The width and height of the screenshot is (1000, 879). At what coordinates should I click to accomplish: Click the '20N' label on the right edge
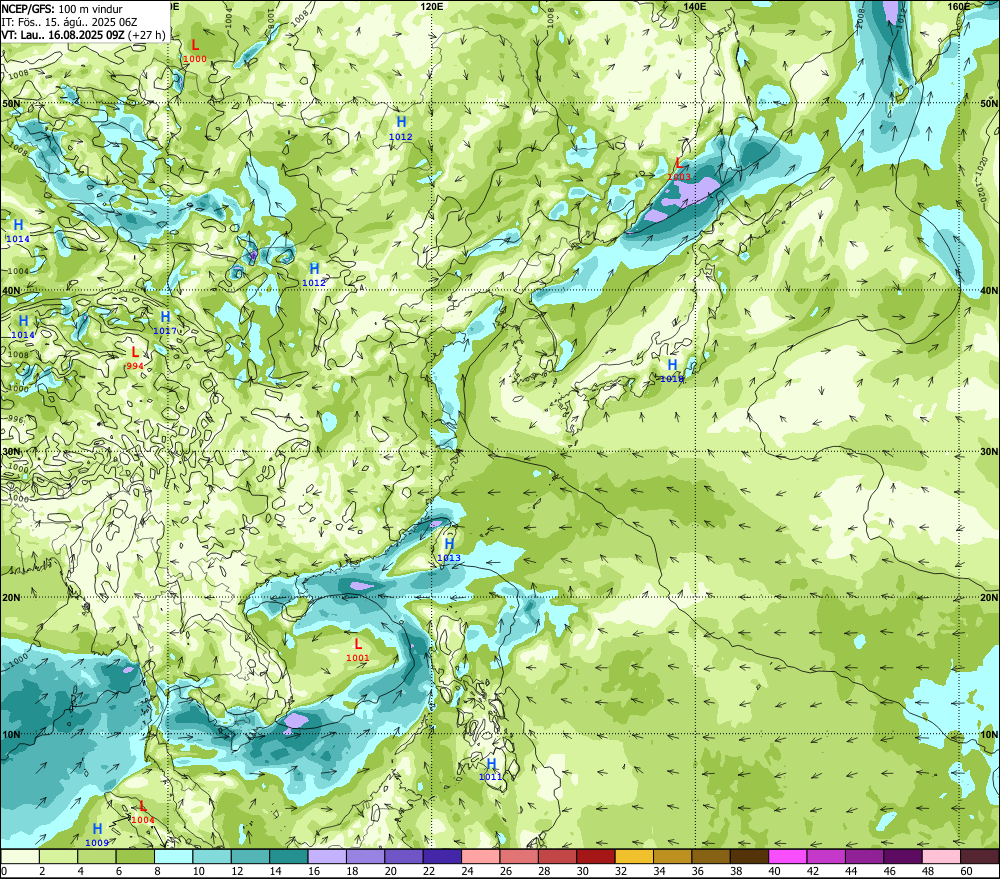[x=989, y=598]
